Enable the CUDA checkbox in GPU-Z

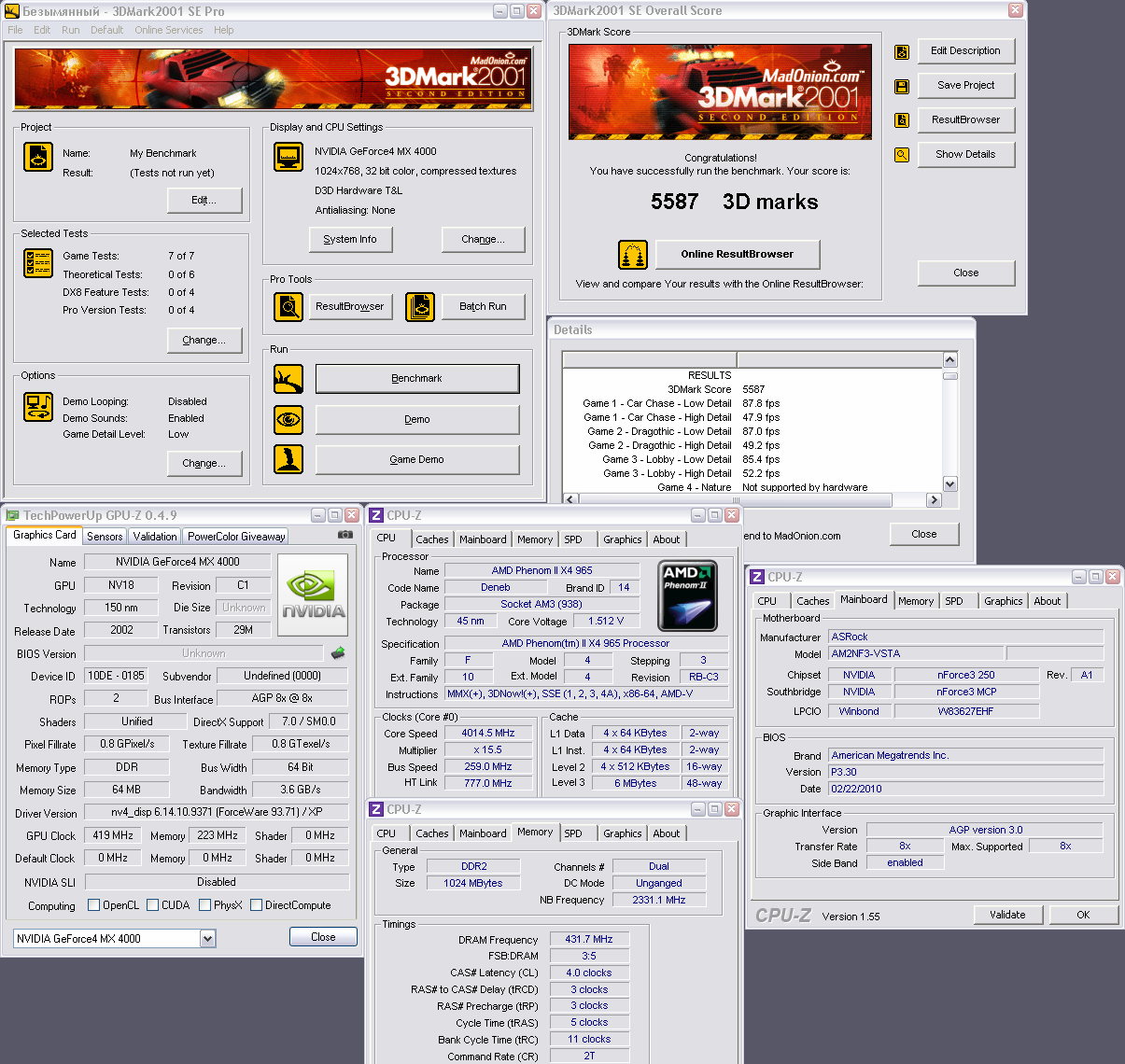(152, 905)
